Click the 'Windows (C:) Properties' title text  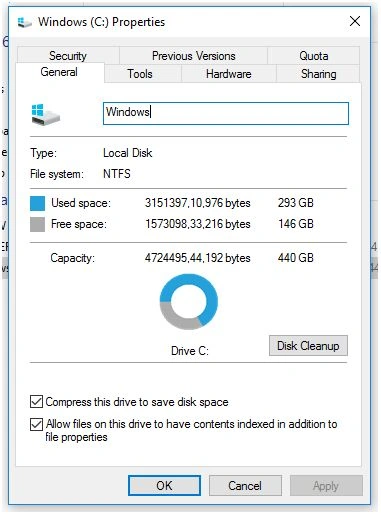coord(101,22)
